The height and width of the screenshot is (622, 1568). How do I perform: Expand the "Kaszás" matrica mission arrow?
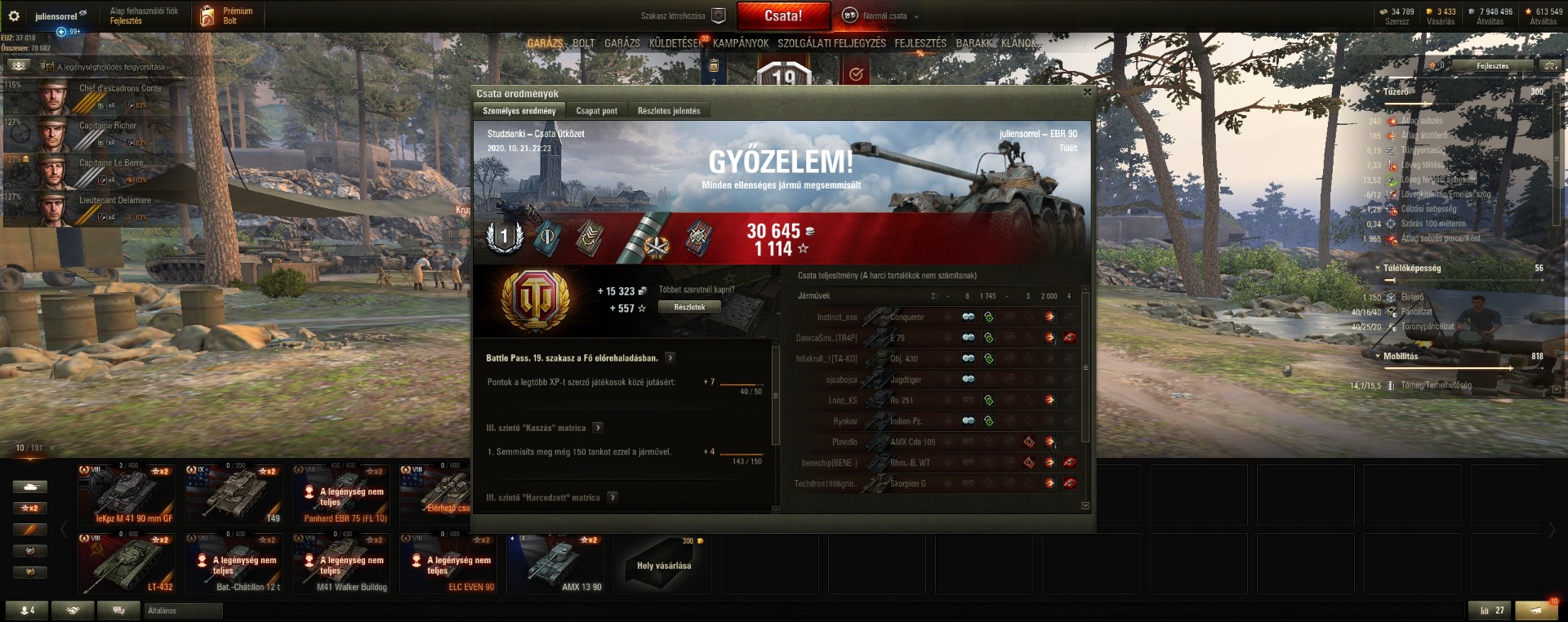tap(598, 427)
